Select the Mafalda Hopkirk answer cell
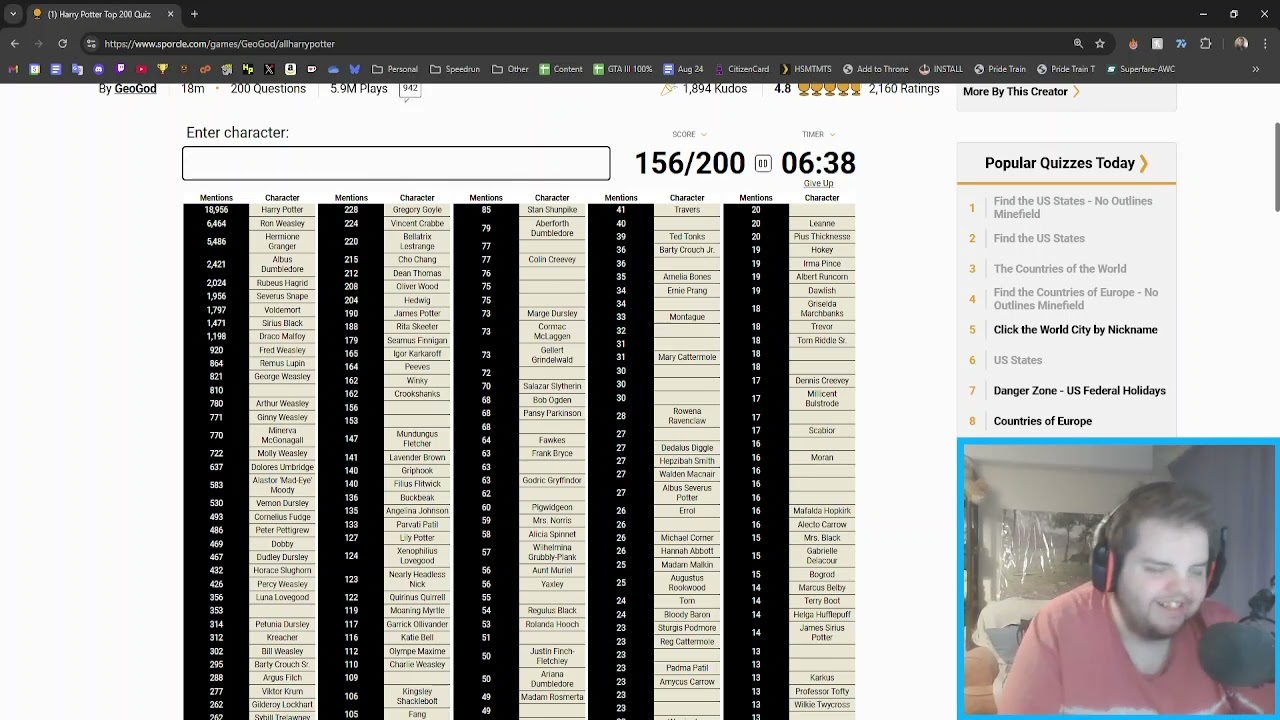Viewport: 1280px width, 720px height. 822,511
